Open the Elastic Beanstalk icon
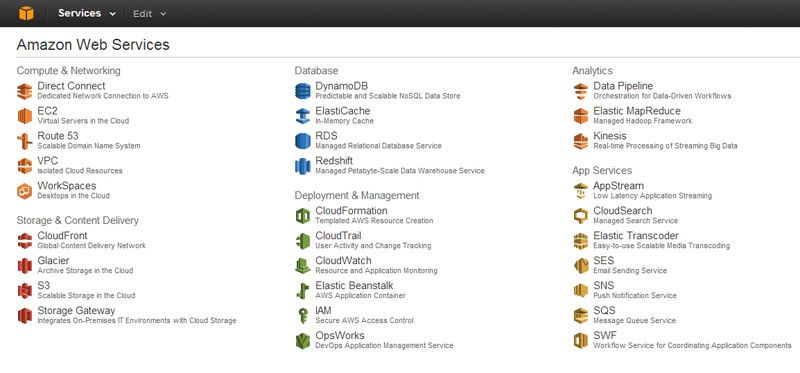The height and width of the screenshot is (373, 800). 303,290
